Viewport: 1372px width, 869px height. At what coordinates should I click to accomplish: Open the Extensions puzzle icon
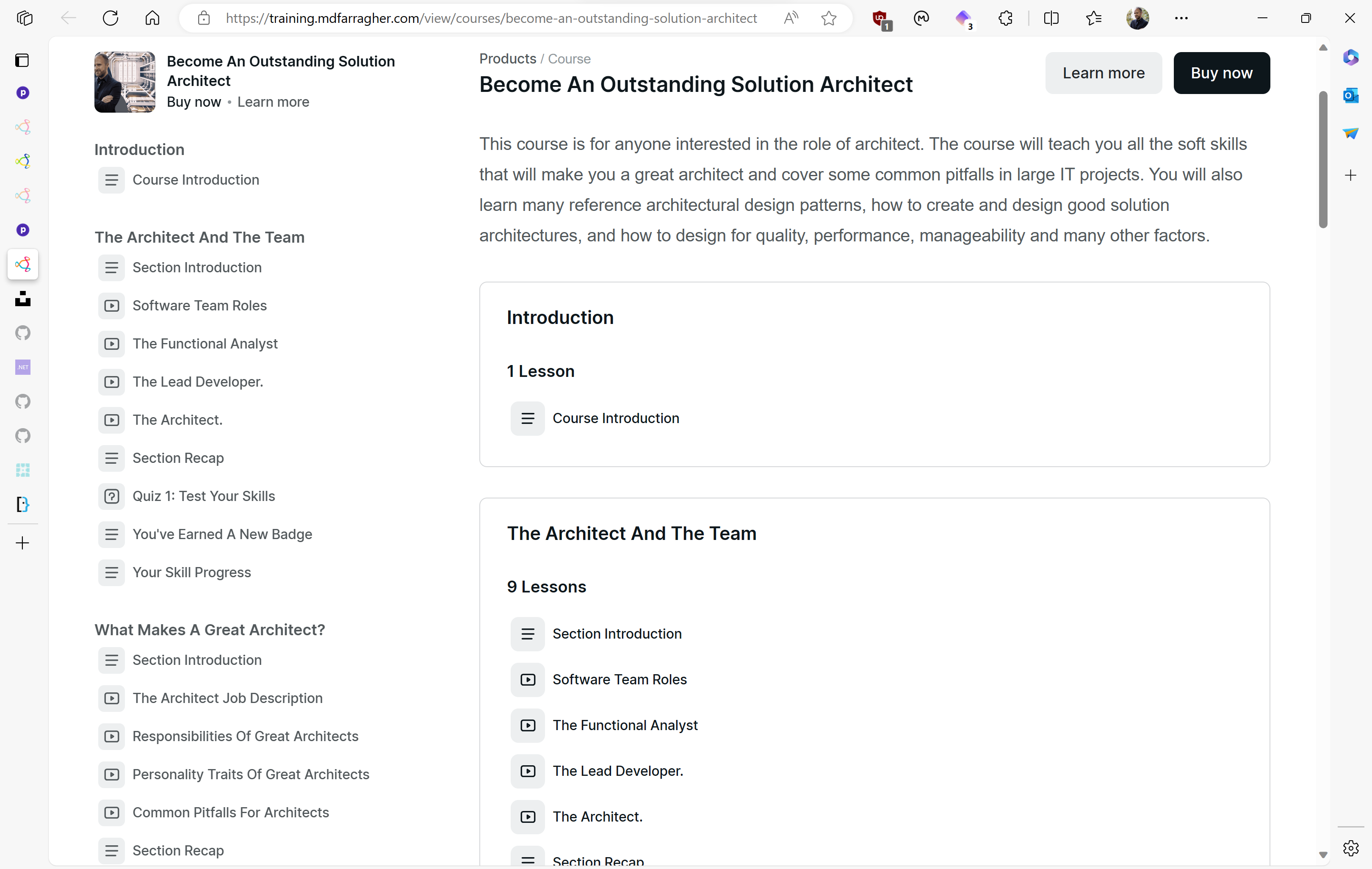(1006, 18)
